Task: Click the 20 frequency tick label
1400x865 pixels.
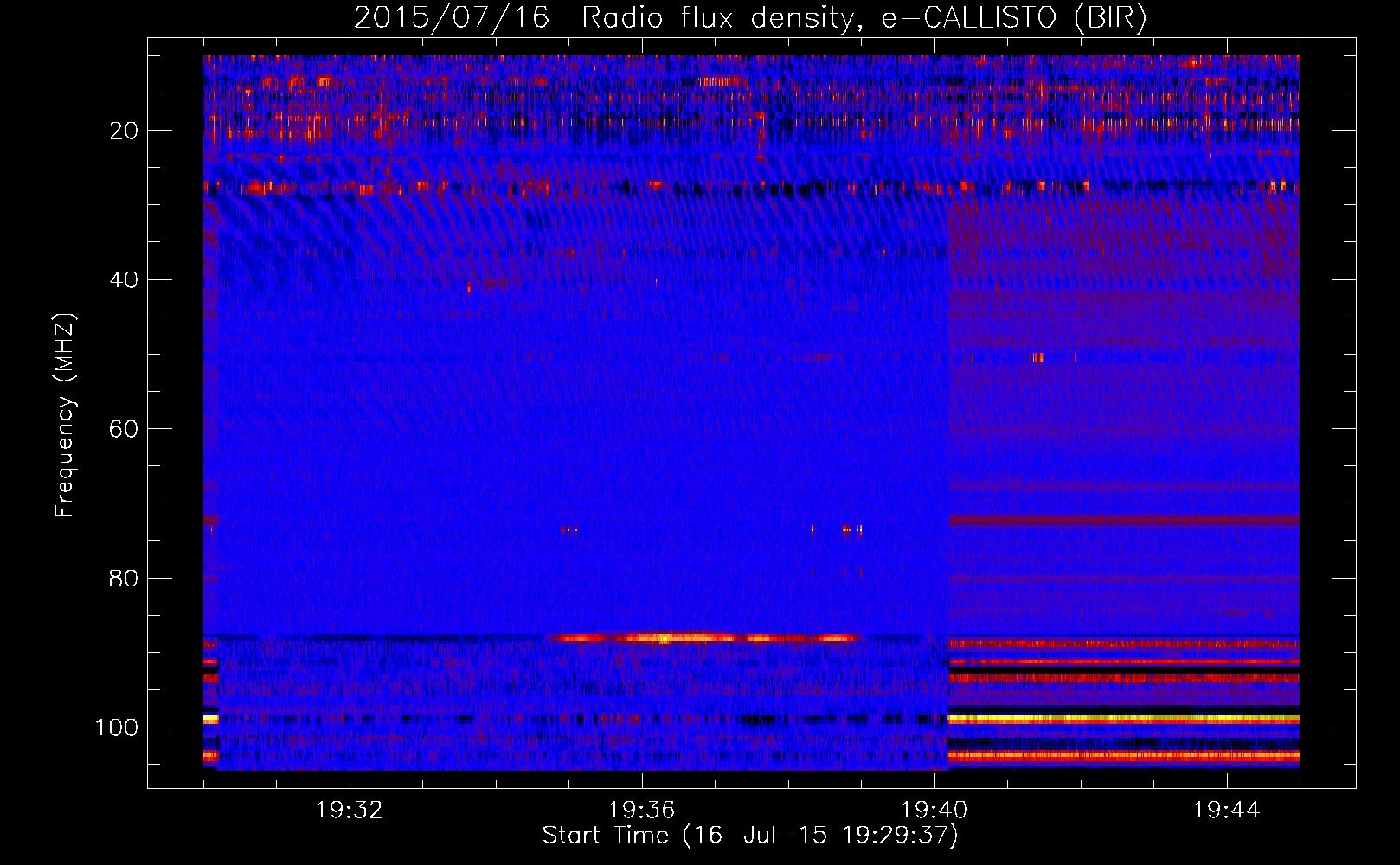Action: pyautogui.click(x=125, y=131)
